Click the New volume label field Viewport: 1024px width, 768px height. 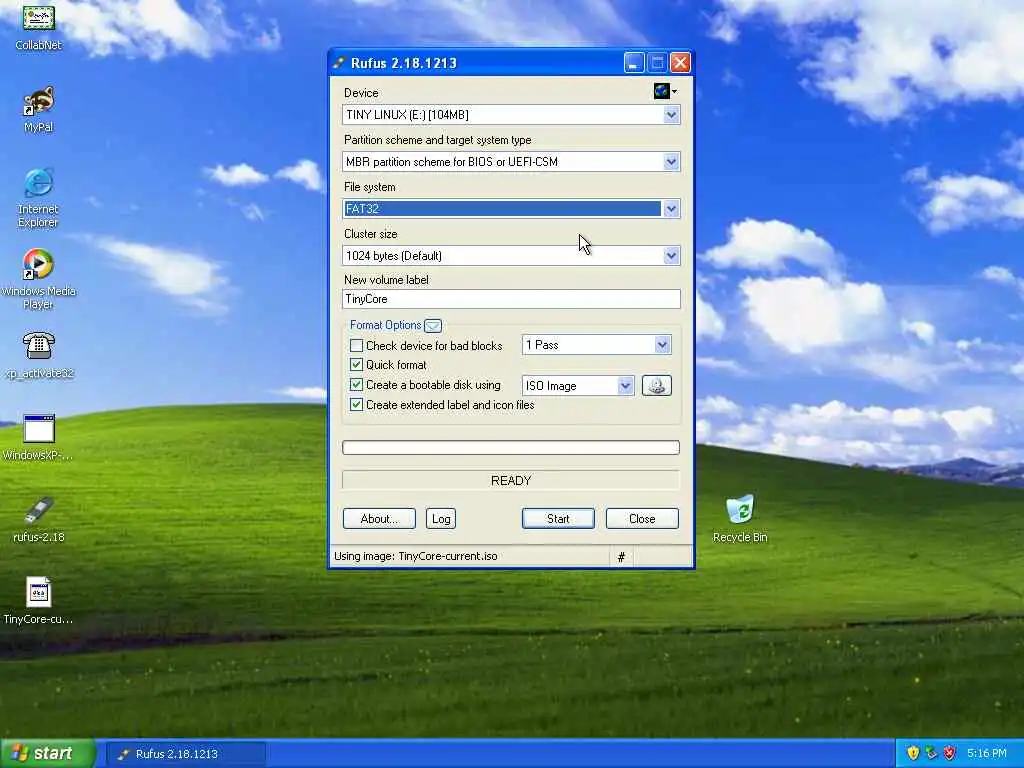[511, 299]
